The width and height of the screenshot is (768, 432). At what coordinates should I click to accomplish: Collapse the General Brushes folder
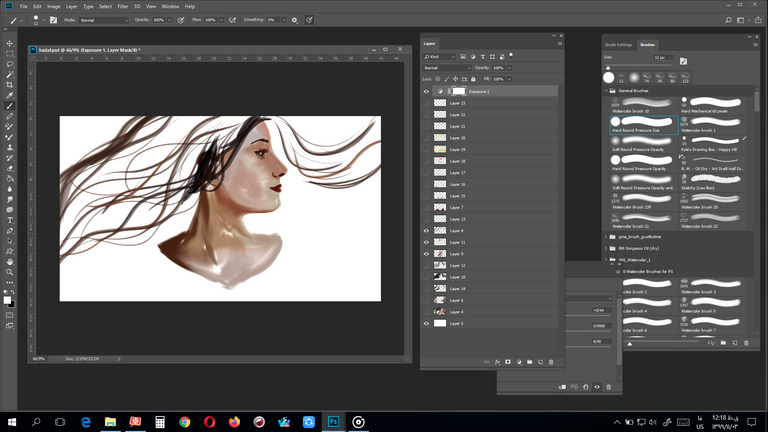[606, 91]
